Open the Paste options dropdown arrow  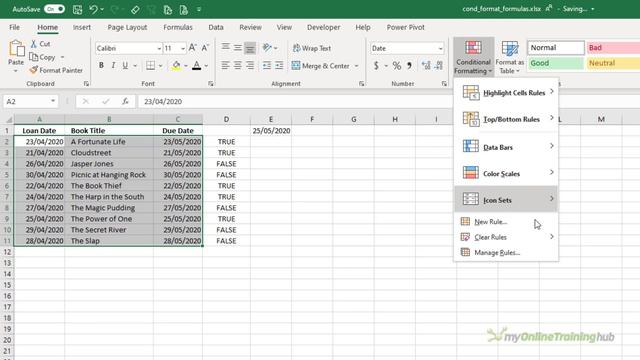click(16, 71)
